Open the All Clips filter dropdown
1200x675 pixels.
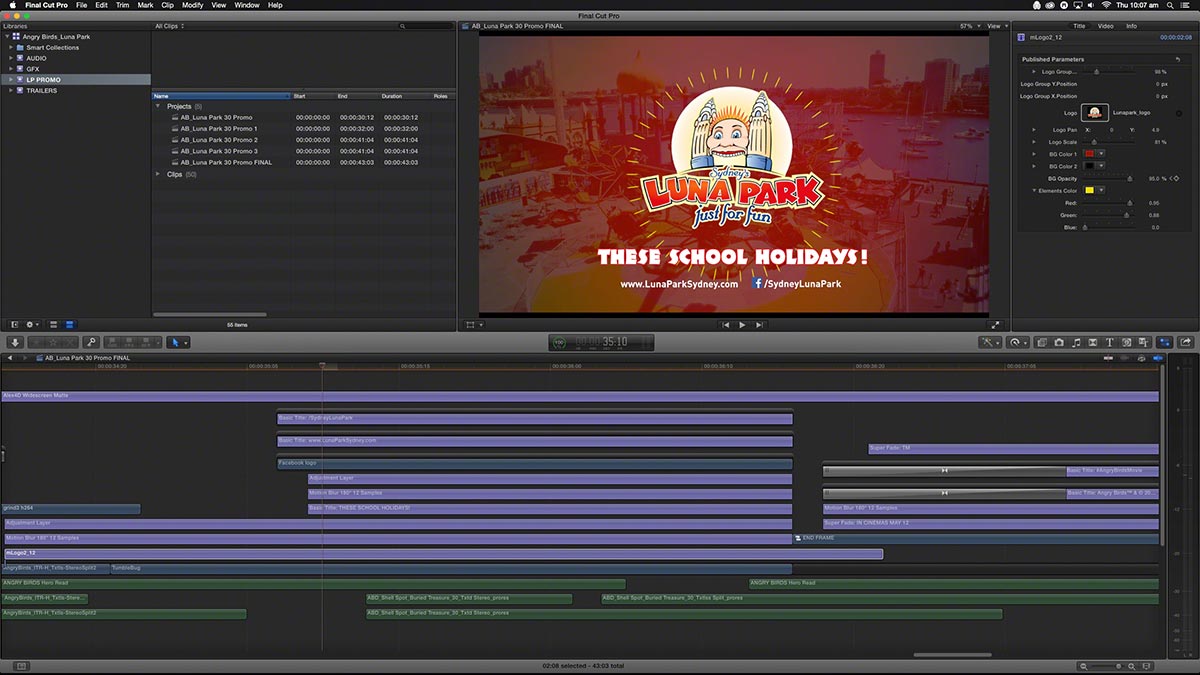pyautogui.click(x=170, y=26)
